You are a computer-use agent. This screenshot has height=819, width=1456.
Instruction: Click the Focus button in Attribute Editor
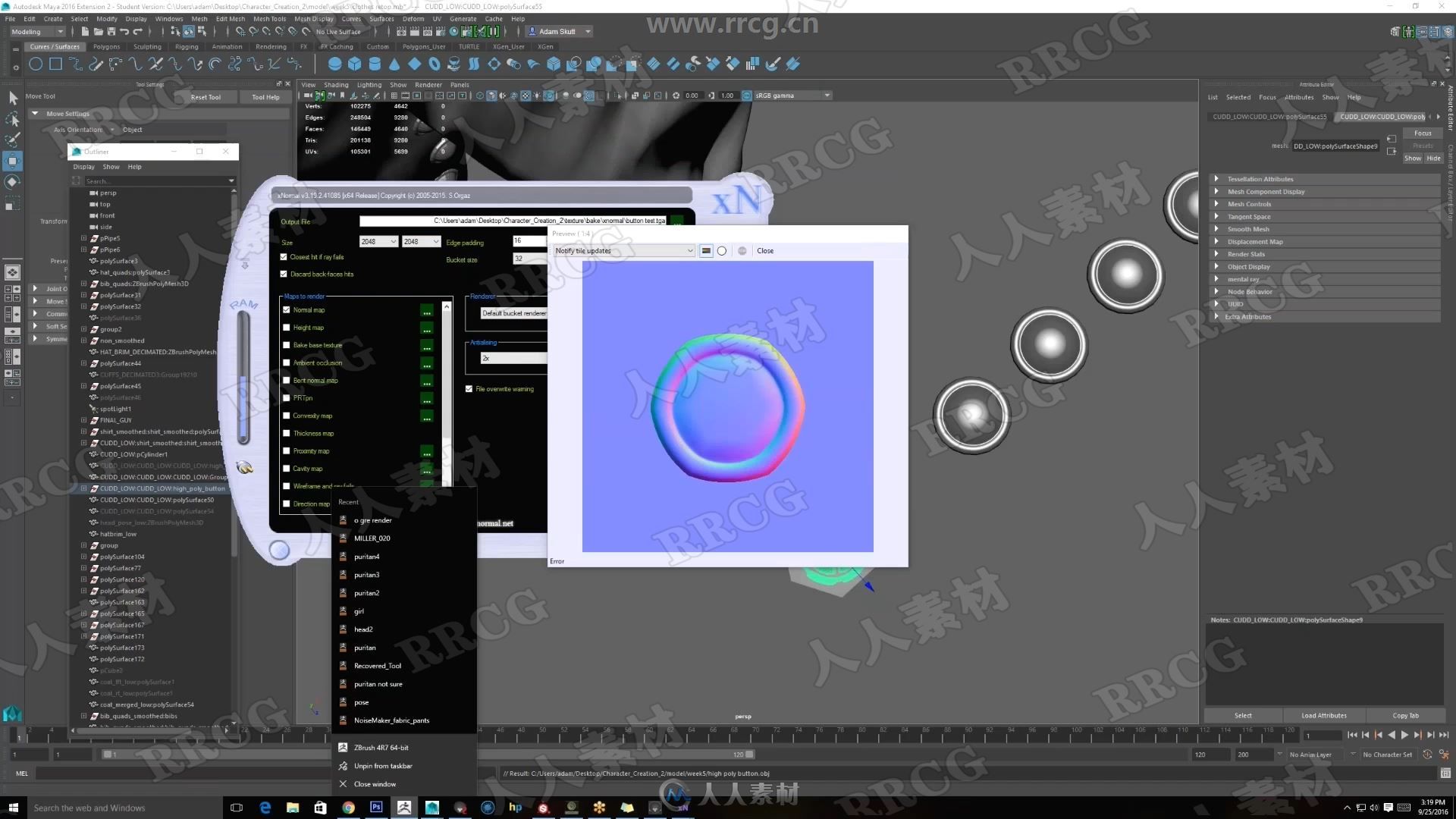(x=1423, y=133)
